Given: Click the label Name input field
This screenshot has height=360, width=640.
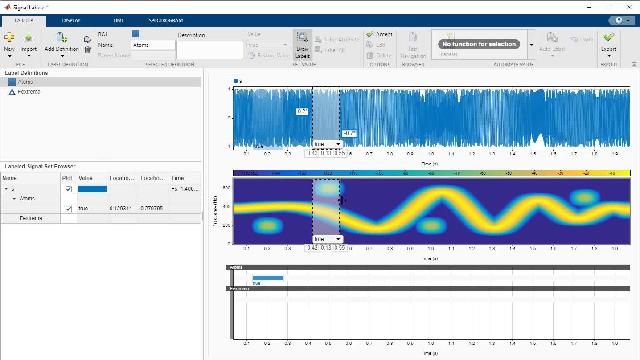Looking at the screenshot, I should [x=153, y=45].
